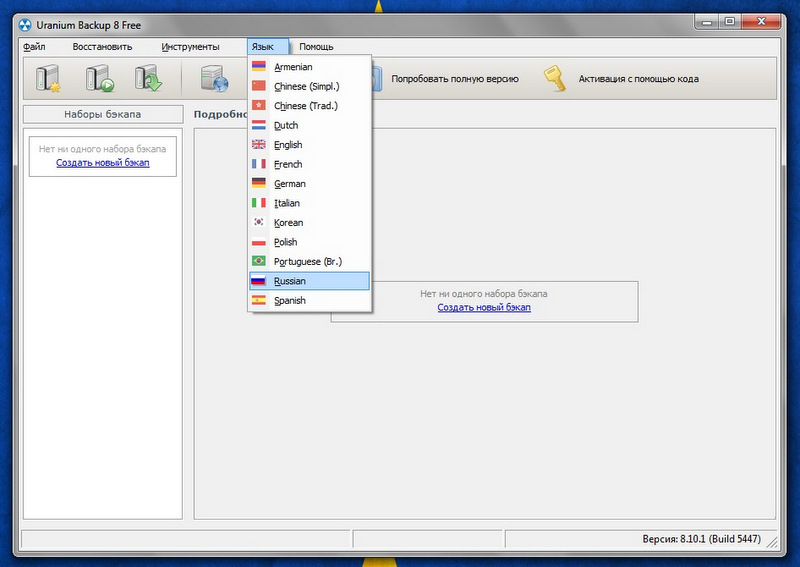Click the golden key activation icon
This screenshot has height=567, width=800.
[555, 79]
